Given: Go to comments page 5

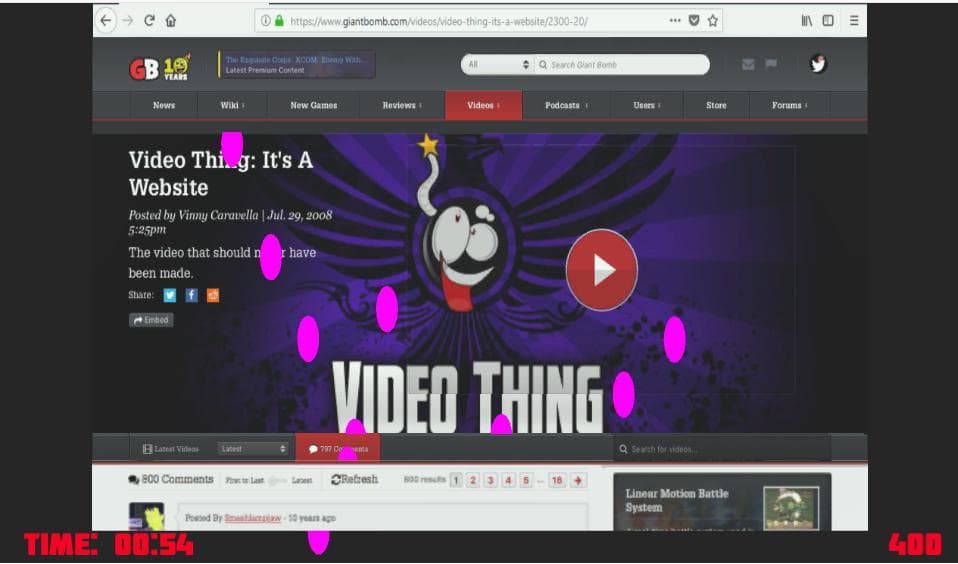Looking at the screenshot, I should [x=526, y=480].
